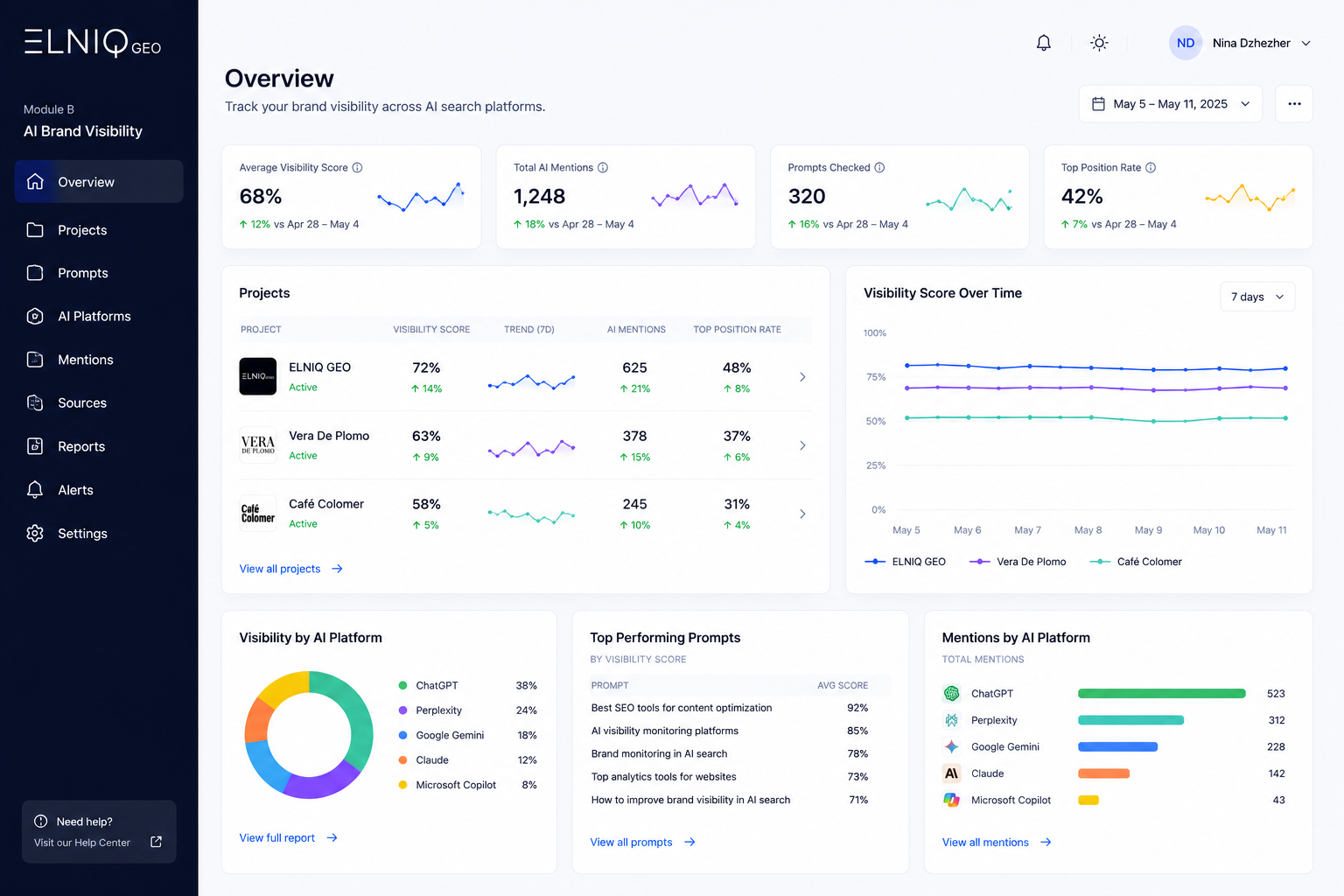The width and height of the screenshot is (1344, 896).
Task: Click the Google Gemini logo icon
Action: point(952,747)
